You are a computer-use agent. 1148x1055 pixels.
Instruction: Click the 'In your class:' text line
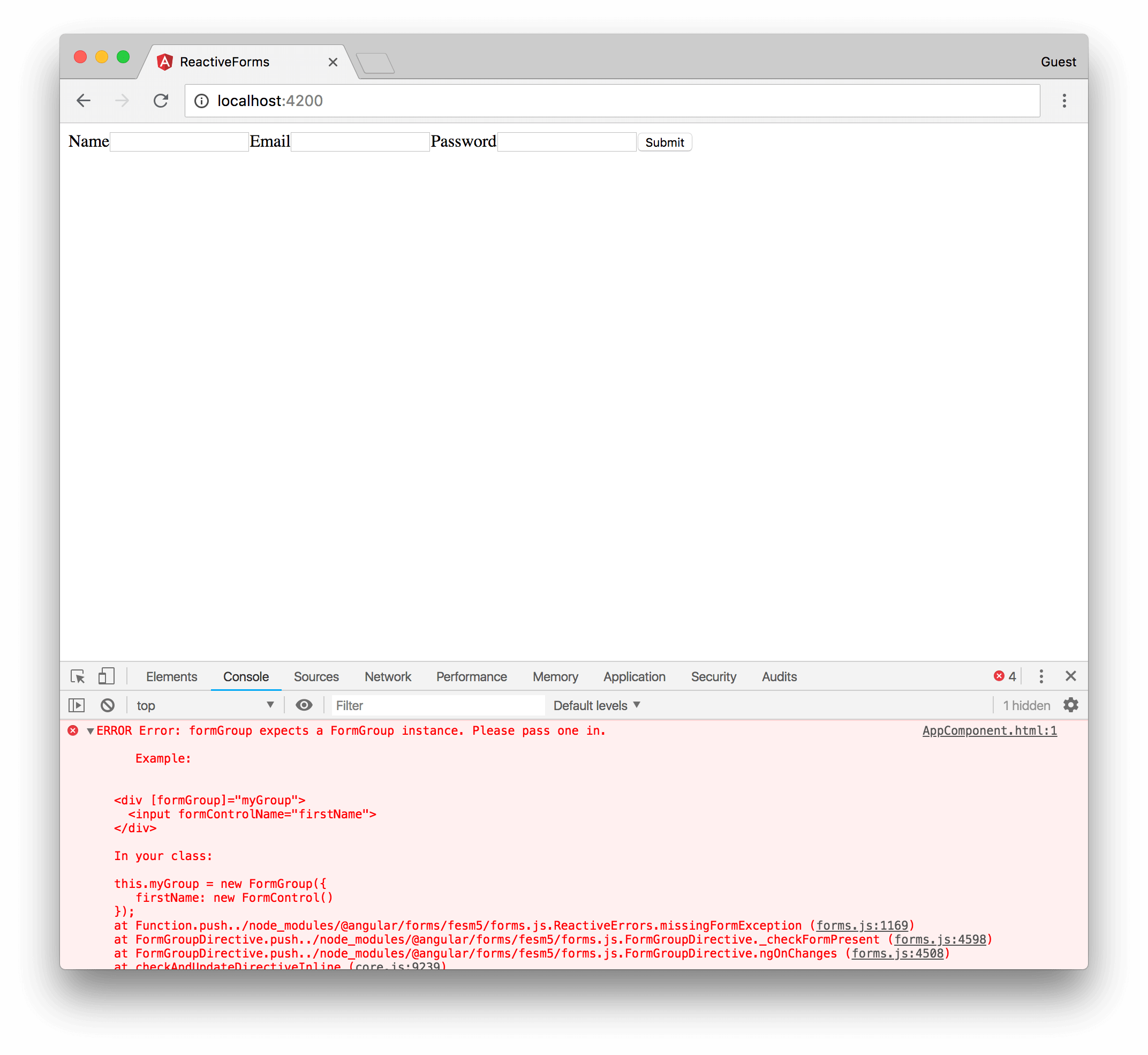(163, 856)
